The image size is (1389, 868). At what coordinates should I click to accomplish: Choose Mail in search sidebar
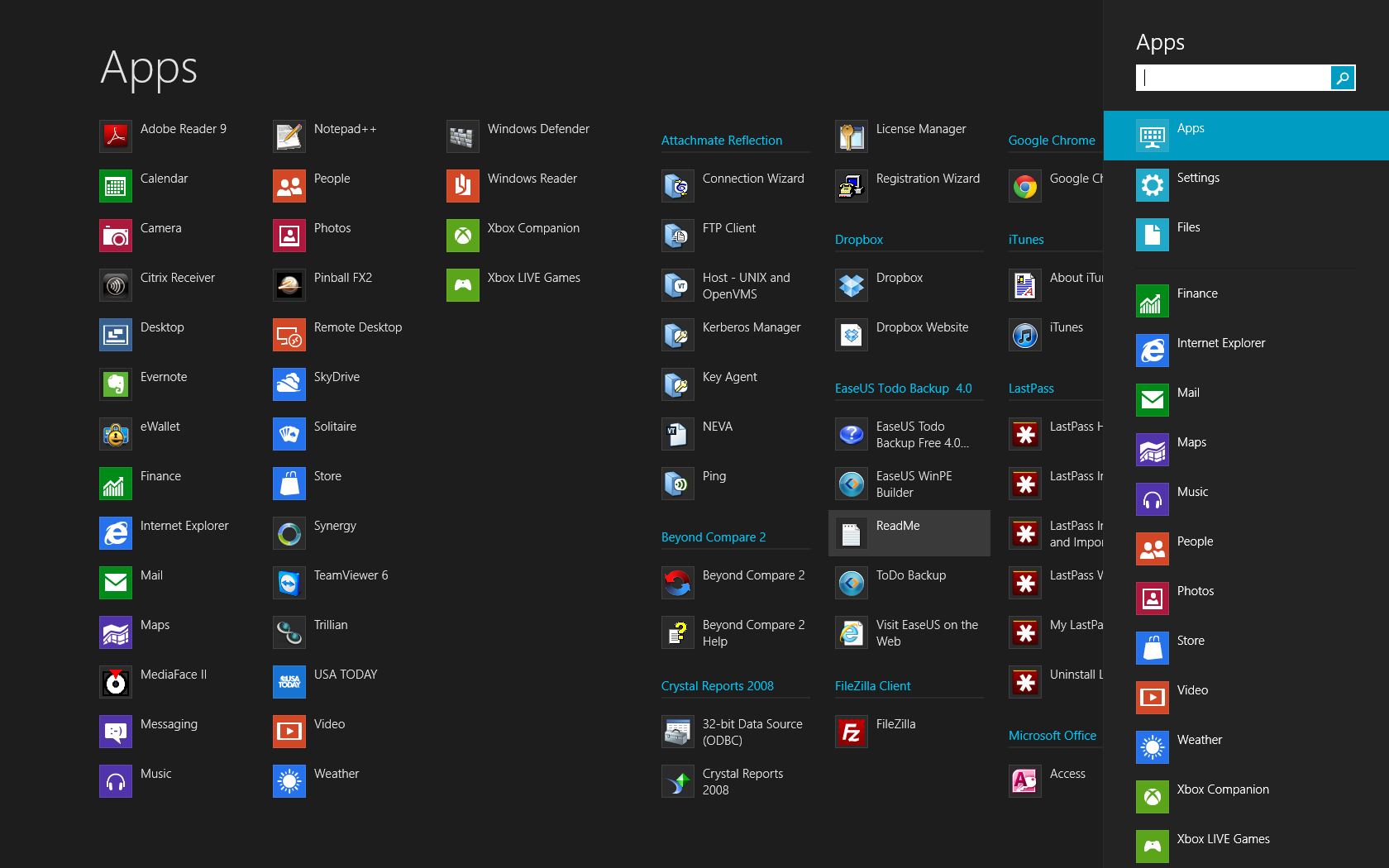tap(1246, 400)
